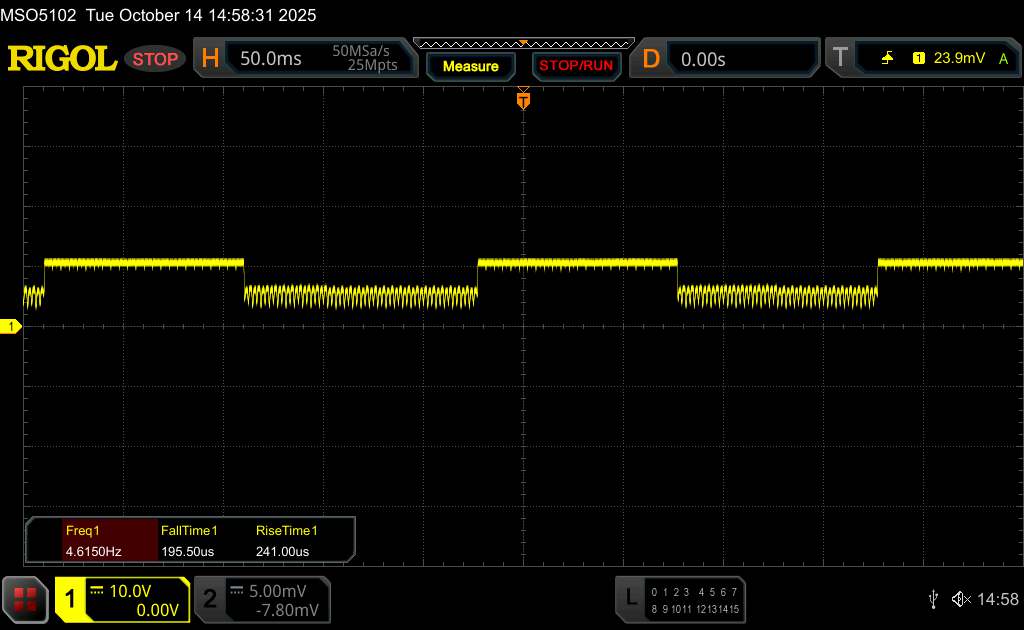This screenshot has height=630, width=1024.
Task: Select the orange D delay icon
Action: 651,59
